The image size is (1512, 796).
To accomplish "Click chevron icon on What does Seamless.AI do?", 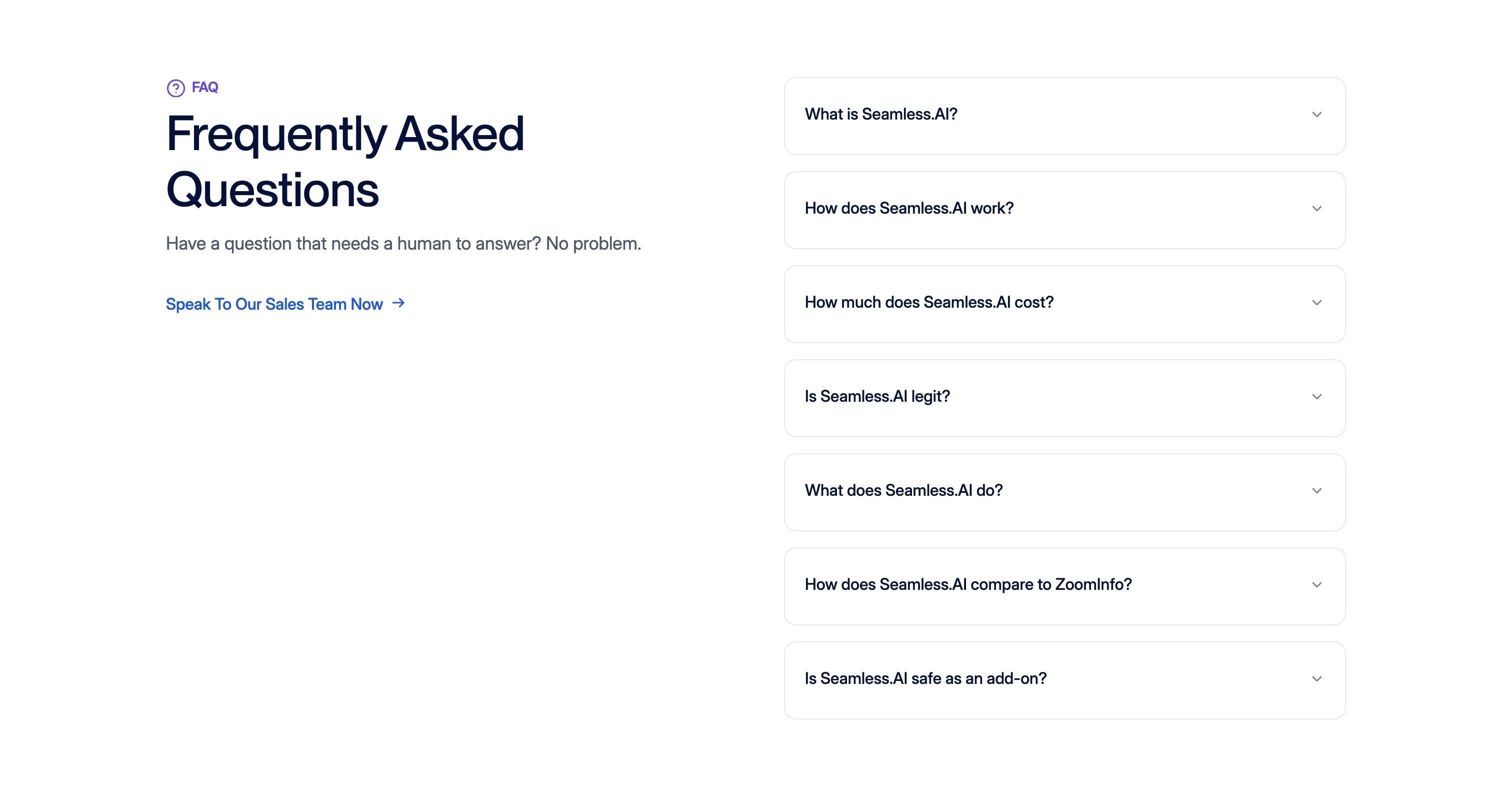I will (x=1316, y=490).
